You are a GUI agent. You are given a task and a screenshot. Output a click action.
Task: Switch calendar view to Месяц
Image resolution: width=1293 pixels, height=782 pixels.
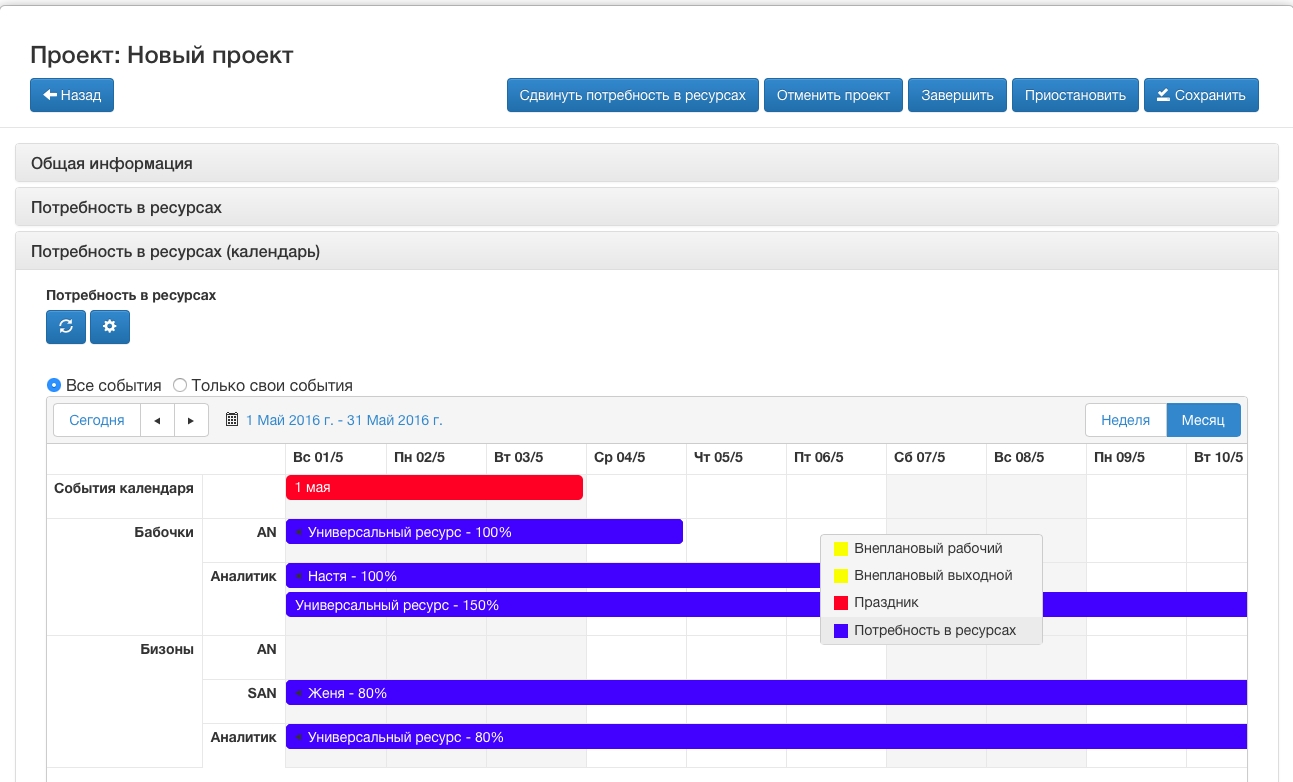(x=1203, y=420)
